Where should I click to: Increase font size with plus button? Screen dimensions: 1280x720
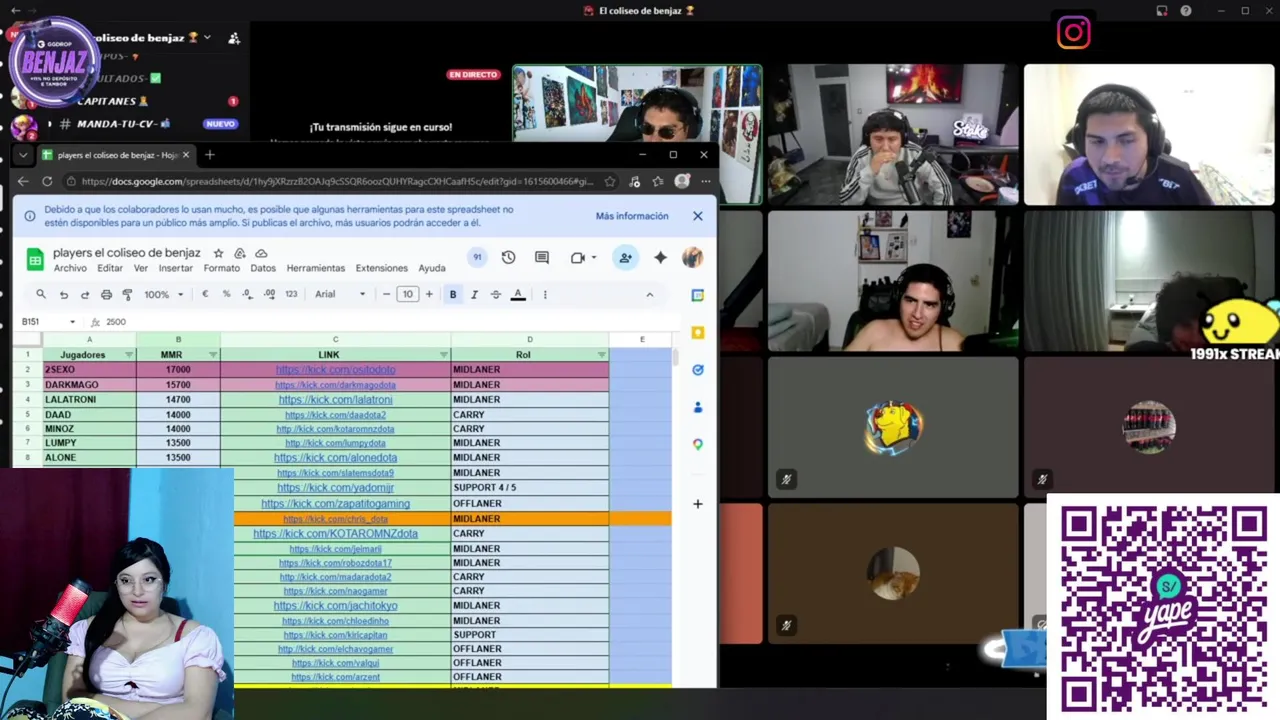point(429,294)
